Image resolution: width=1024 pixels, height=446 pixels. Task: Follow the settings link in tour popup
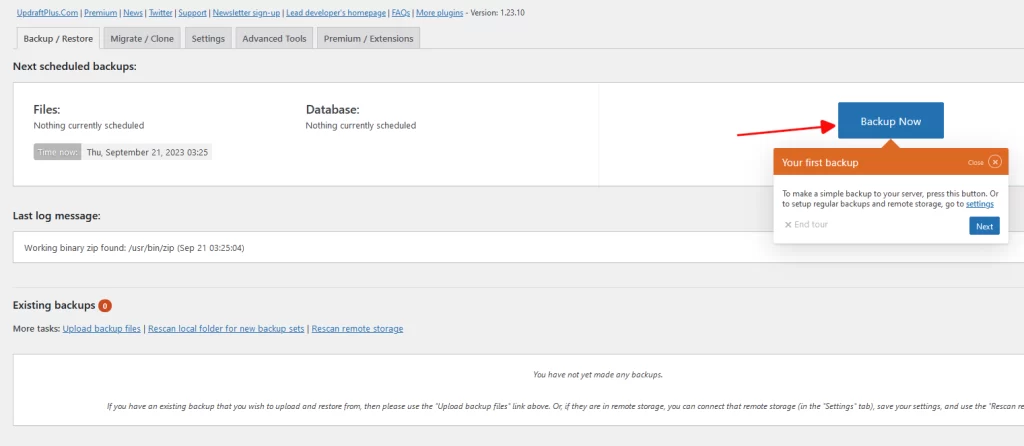[x=980, y=204]
